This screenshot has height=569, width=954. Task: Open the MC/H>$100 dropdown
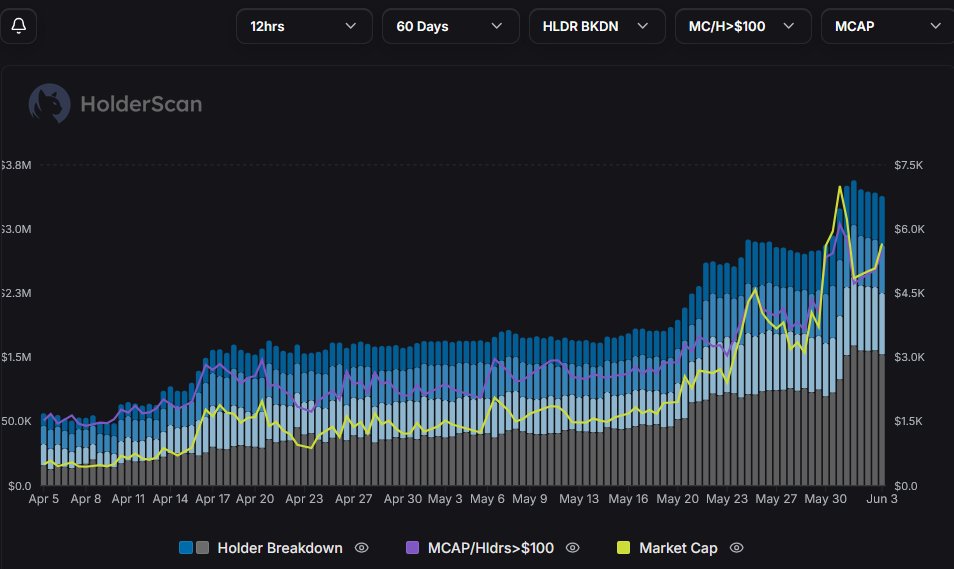tap(743, 26)
